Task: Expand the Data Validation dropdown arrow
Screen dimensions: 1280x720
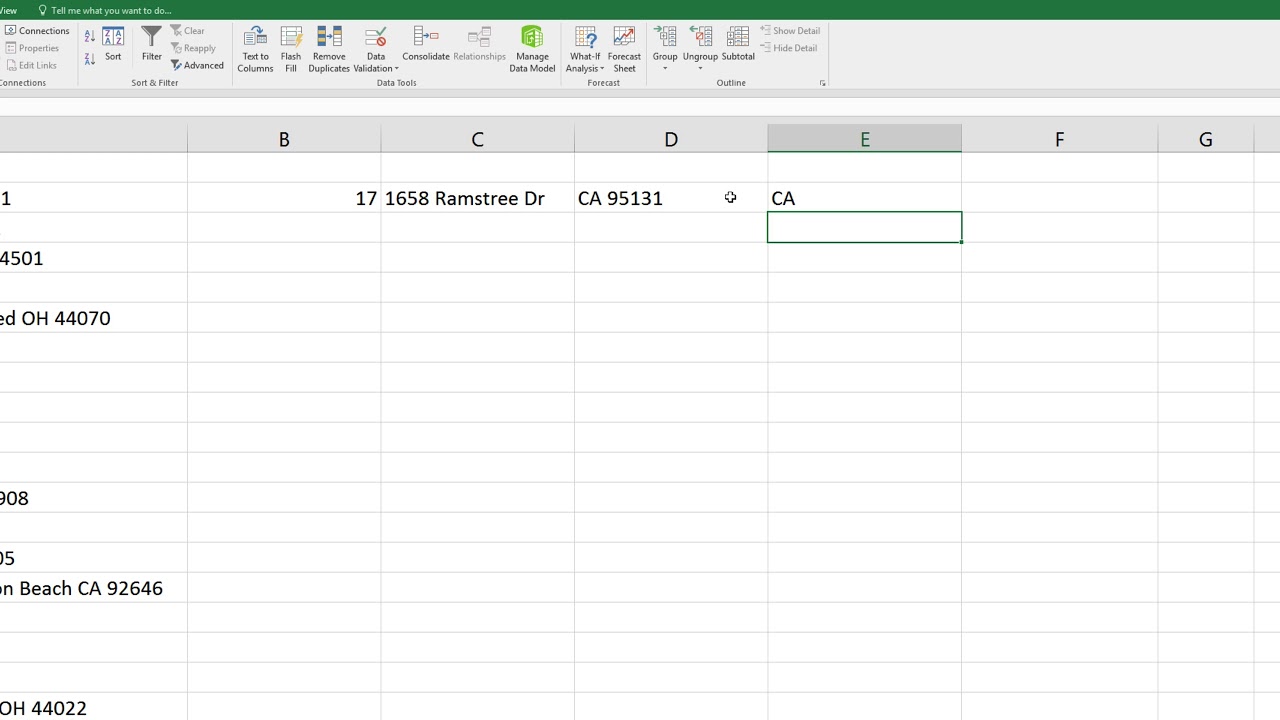Action: pyautogui.click(x=396, y=69)
